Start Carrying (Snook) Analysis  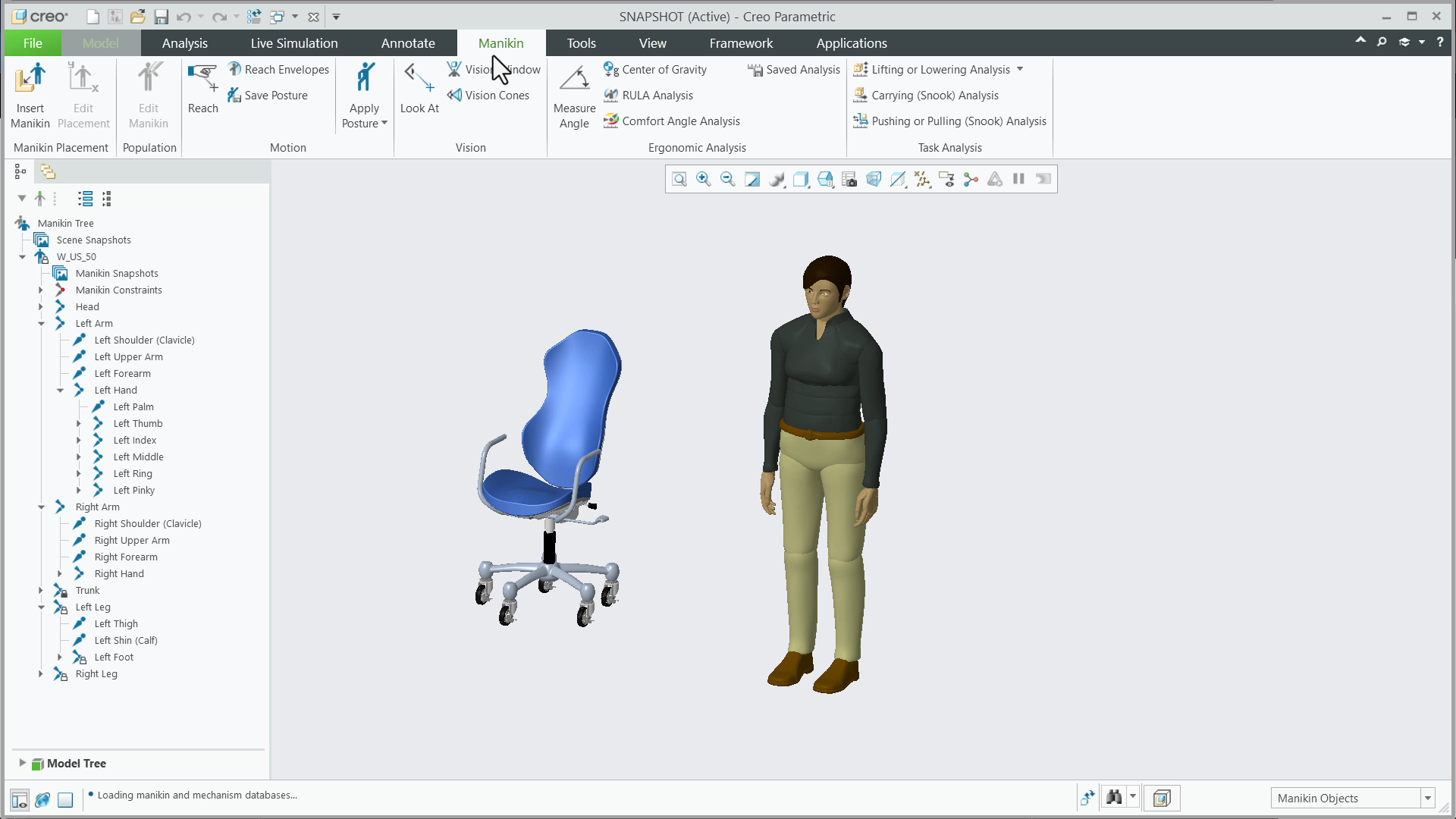coord(926,96)
